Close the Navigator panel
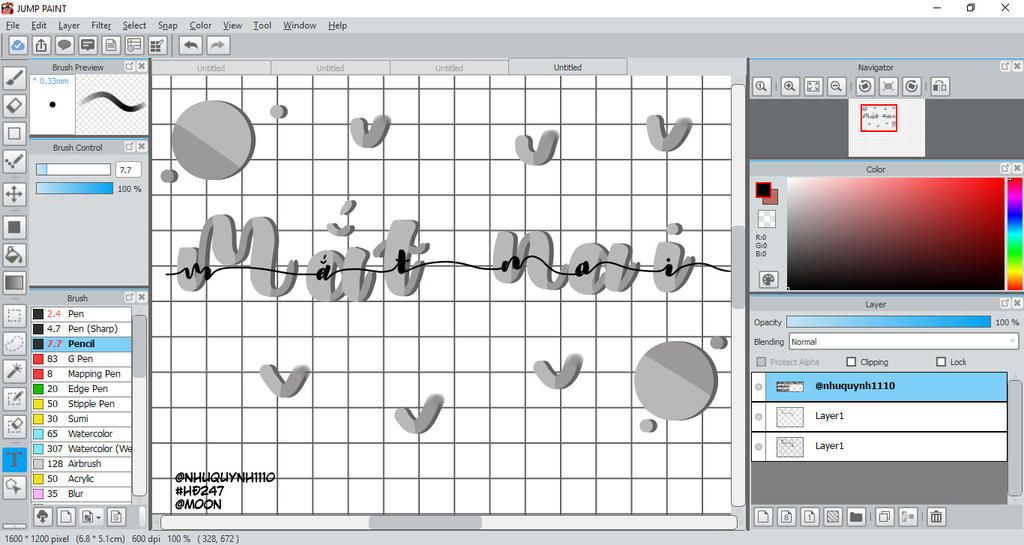Viewport: 1024px width, 545px height. pyautogui.click(x=1016, y=67)
